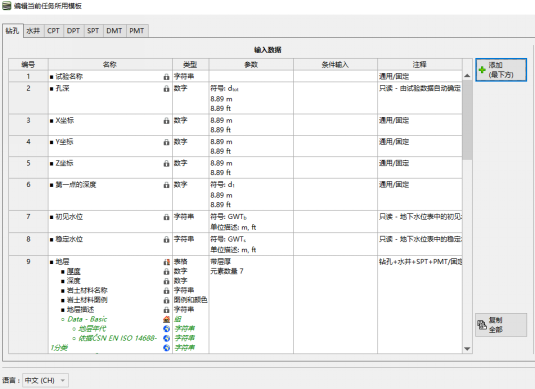This screenshot has height=389, width=535.
Task: Click the scrollbar down arrow
Action: (x=467, y=349)
